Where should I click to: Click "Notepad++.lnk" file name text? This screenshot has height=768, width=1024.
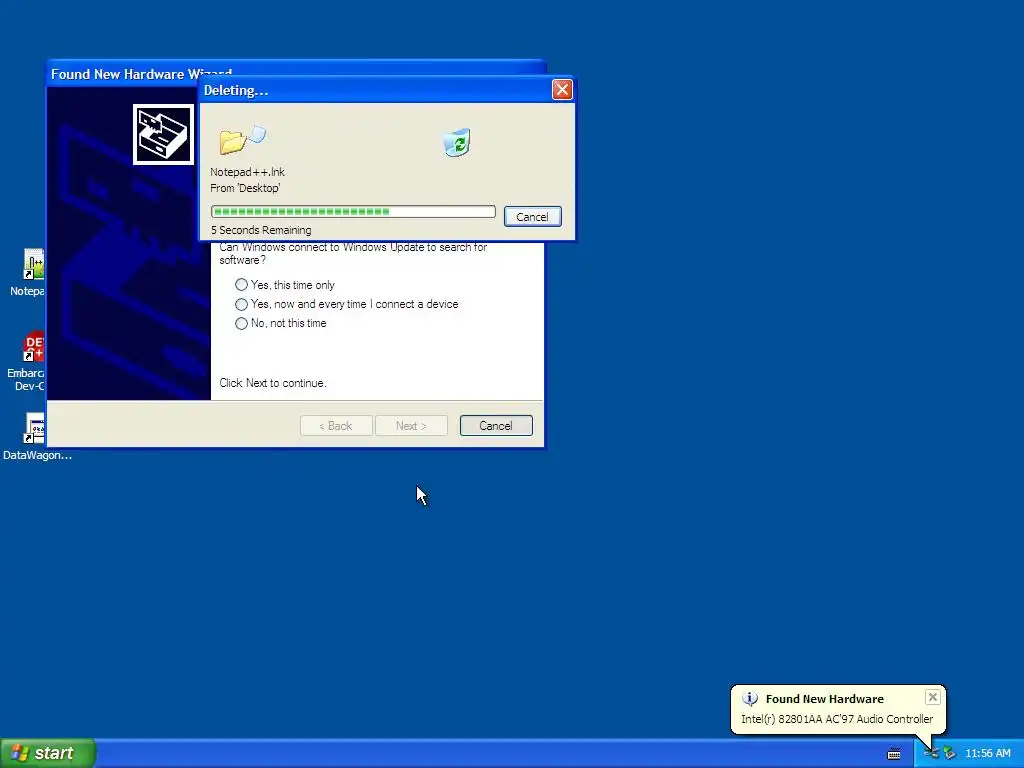(x=248, y=172)
